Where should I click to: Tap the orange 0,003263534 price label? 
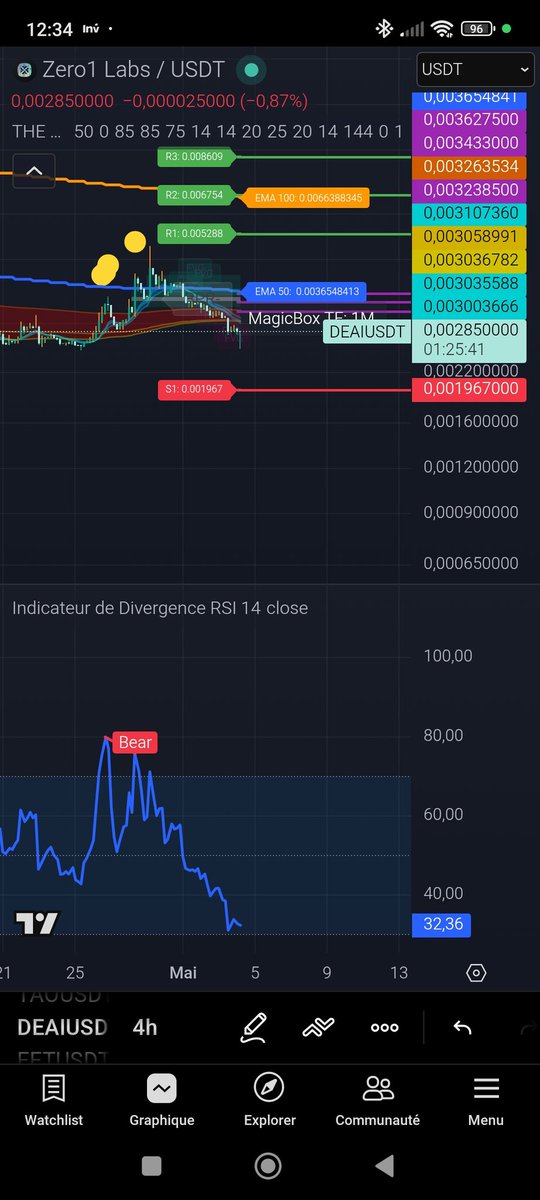(469, 166)
